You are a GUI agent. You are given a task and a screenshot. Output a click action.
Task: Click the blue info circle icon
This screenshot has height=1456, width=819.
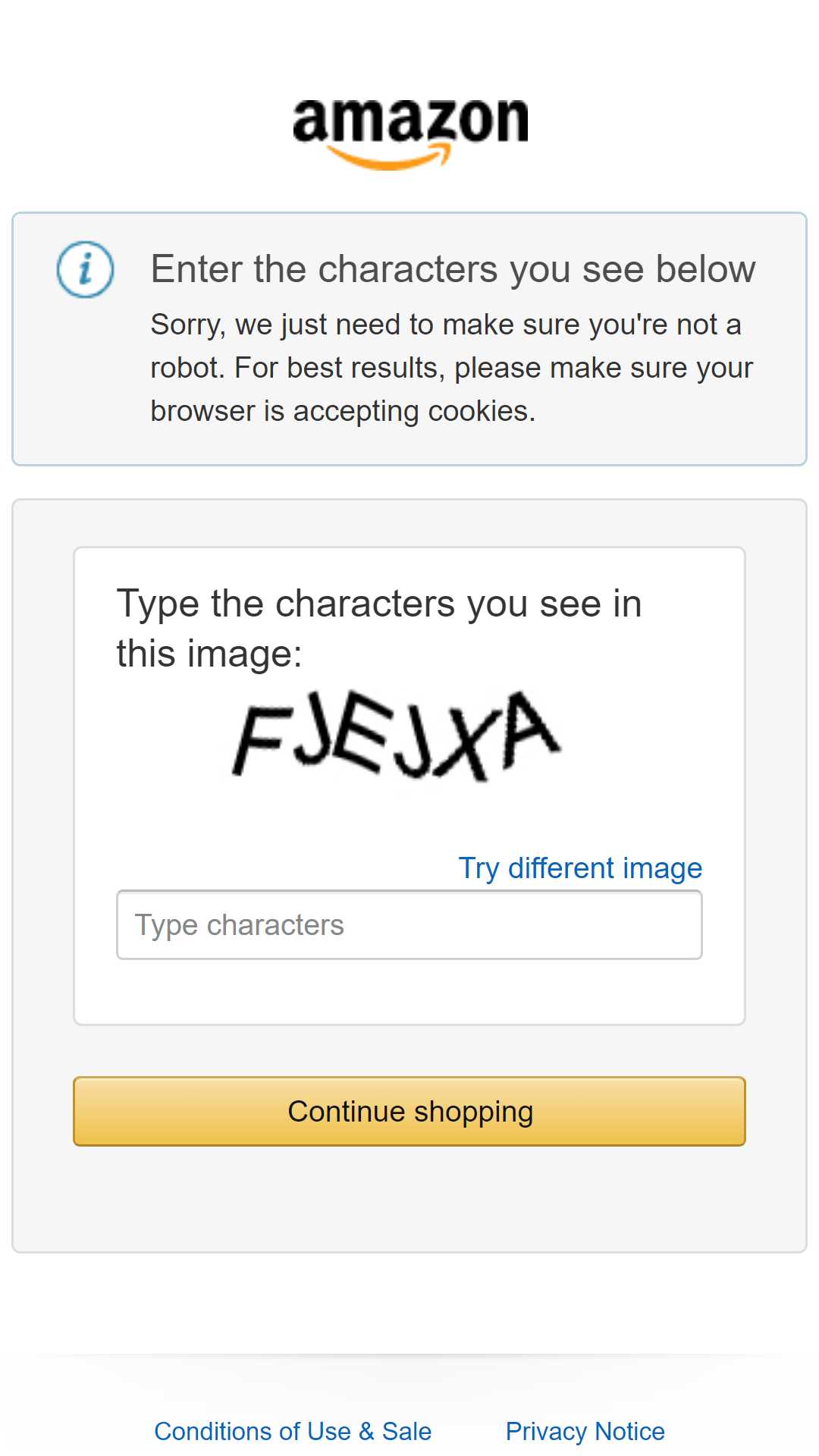point(85,269)
